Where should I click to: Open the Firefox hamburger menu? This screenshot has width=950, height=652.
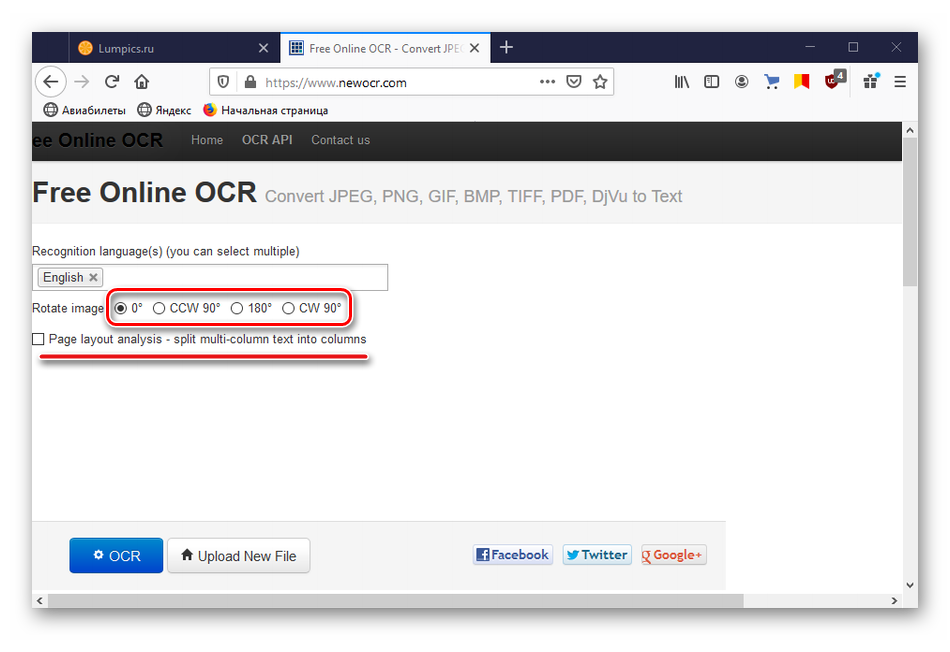tap(900, 82)
